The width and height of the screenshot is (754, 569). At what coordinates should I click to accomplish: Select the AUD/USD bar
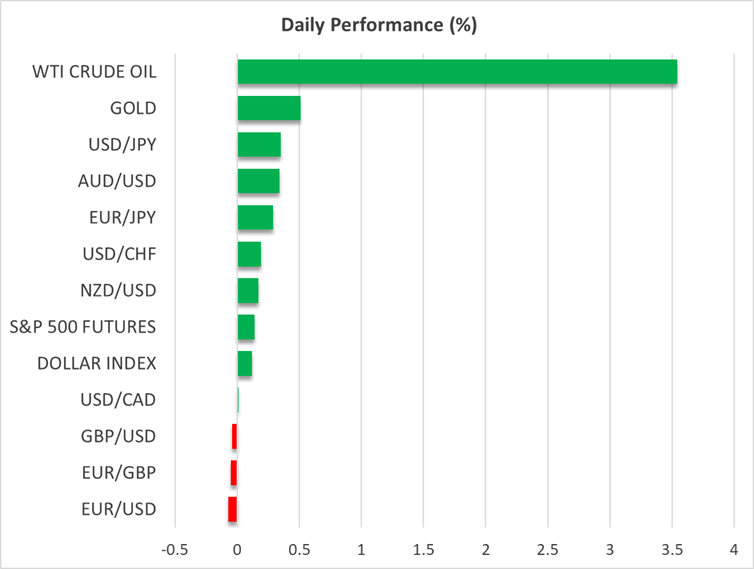258,181
